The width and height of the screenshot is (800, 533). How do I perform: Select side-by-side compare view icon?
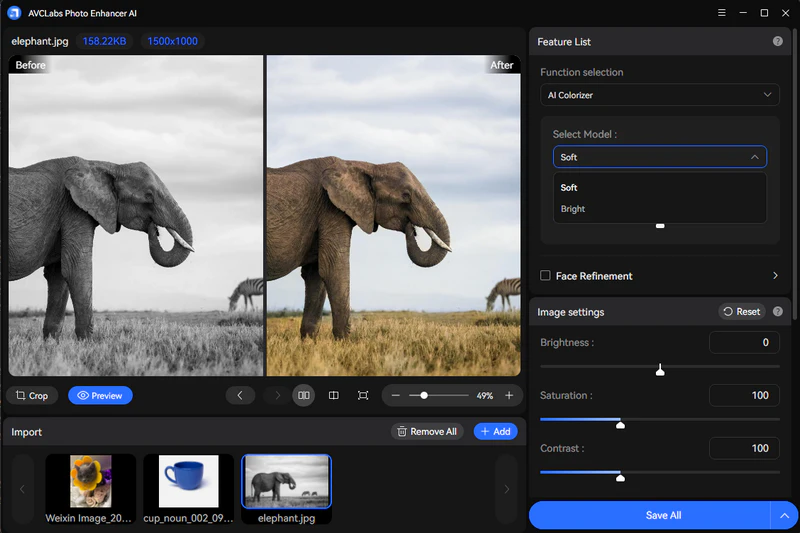304,396
